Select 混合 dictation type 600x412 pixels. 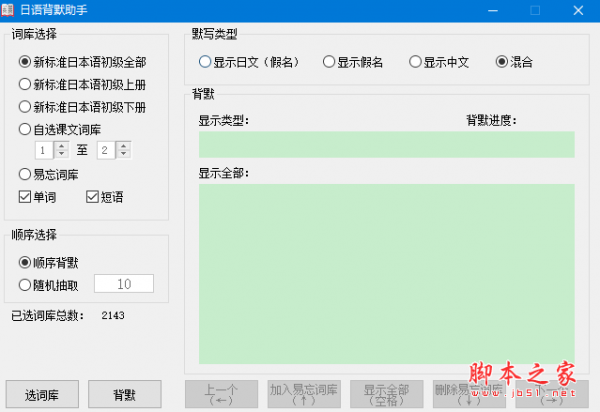click(x=514, y=62)
